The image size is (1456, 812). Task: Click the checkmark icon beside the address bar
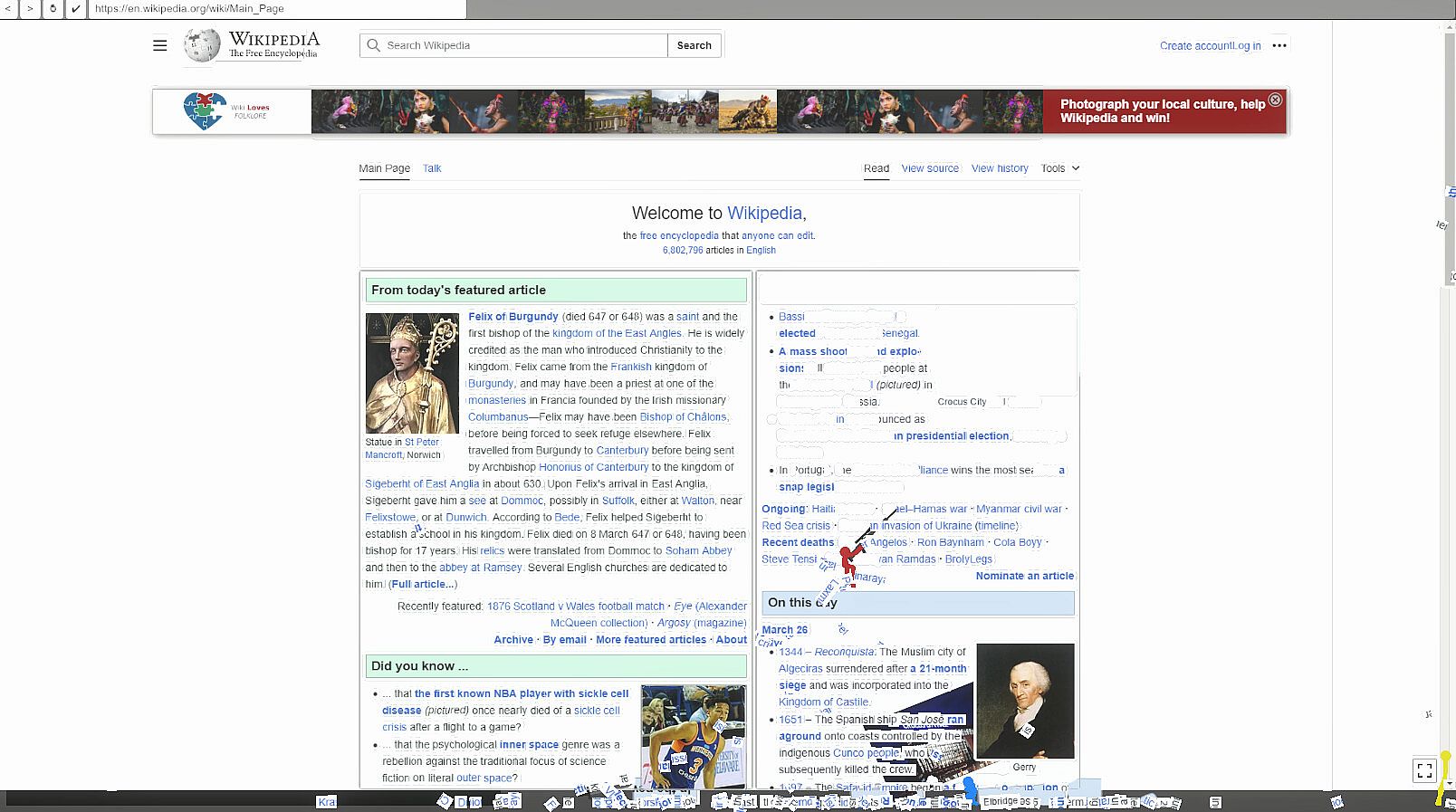75,8
